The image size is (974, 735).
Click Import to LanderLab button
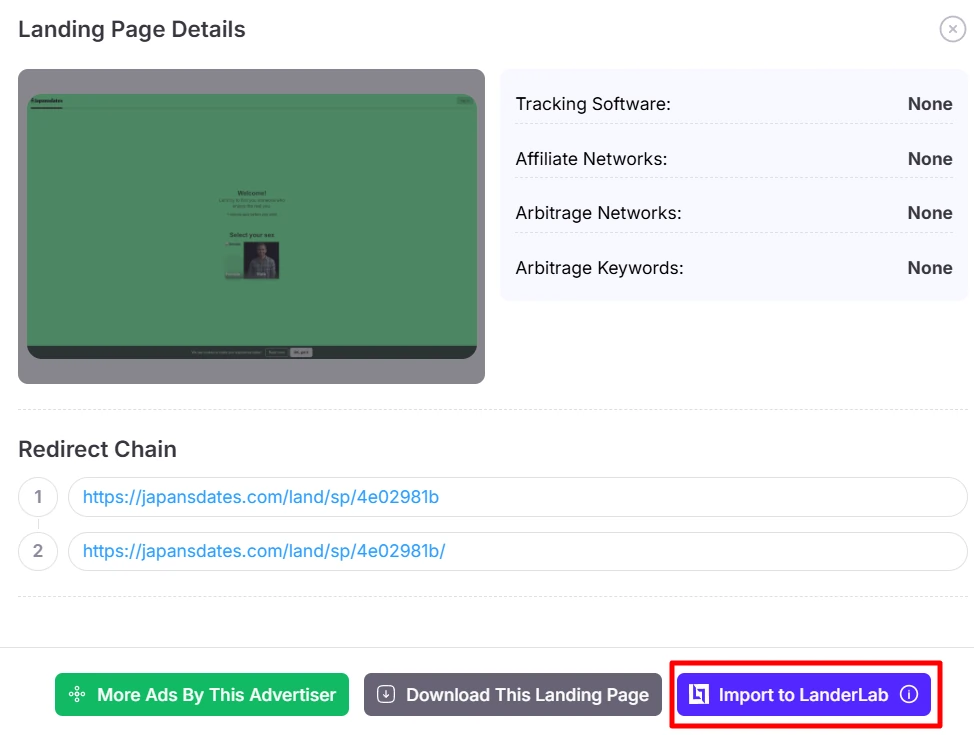(x=804, y=695)
